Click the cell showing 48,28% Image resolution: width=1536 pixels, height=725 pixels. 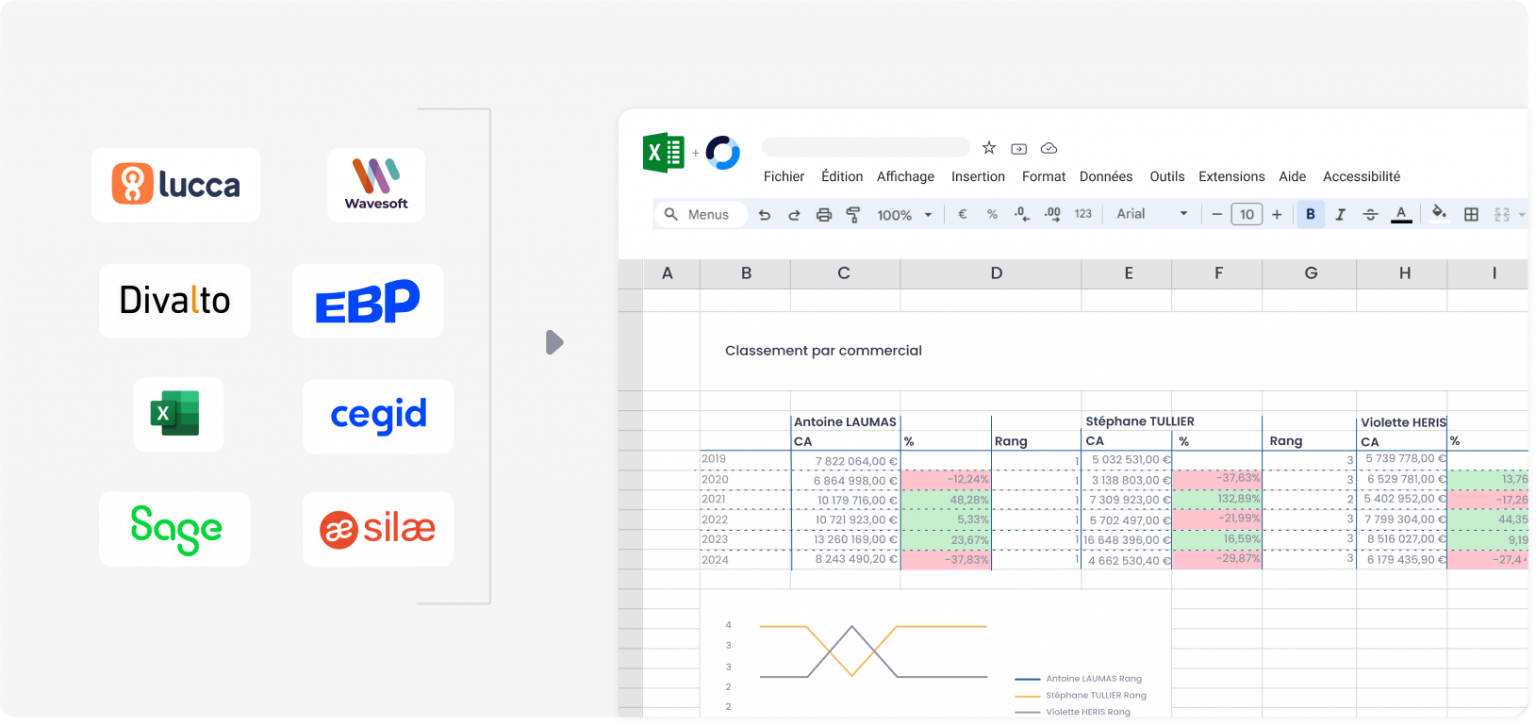coord(946,500)
